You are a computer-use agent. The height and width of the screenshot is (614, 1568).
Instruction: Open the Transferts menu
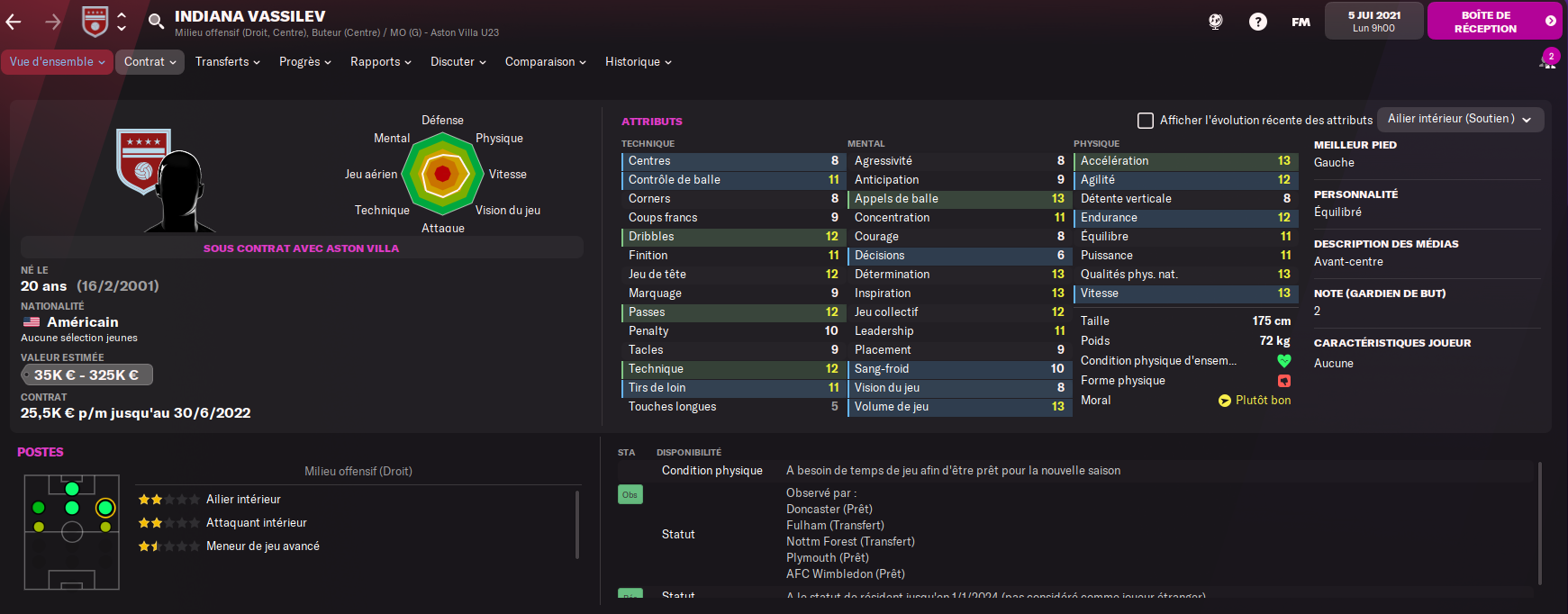pyautogui.click(x=227, y=62)
